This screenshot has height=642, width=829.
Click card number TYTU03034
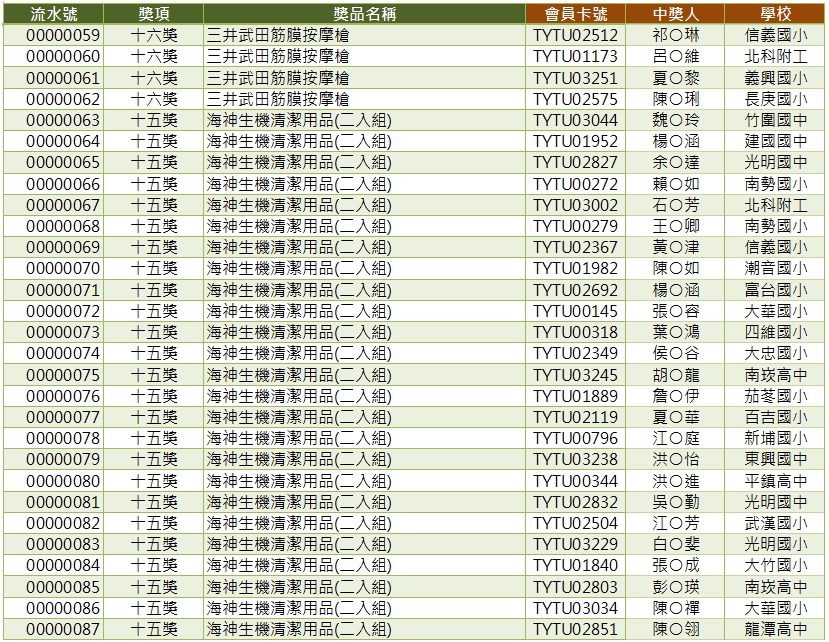coord(575,608)
